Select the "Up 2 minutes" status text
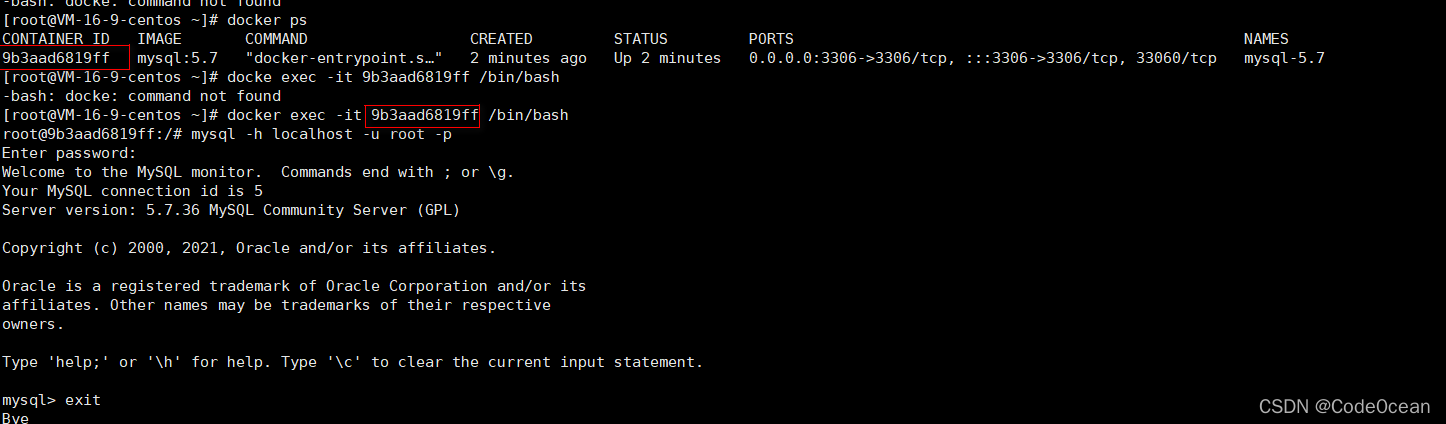Screen dimensions: 1446x424 pos(667,58)
